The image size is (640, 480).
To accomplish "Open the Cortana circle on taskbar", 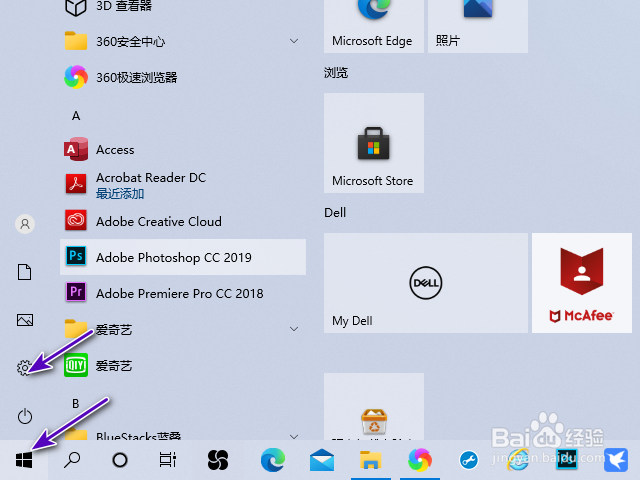I will pos(120,460).
